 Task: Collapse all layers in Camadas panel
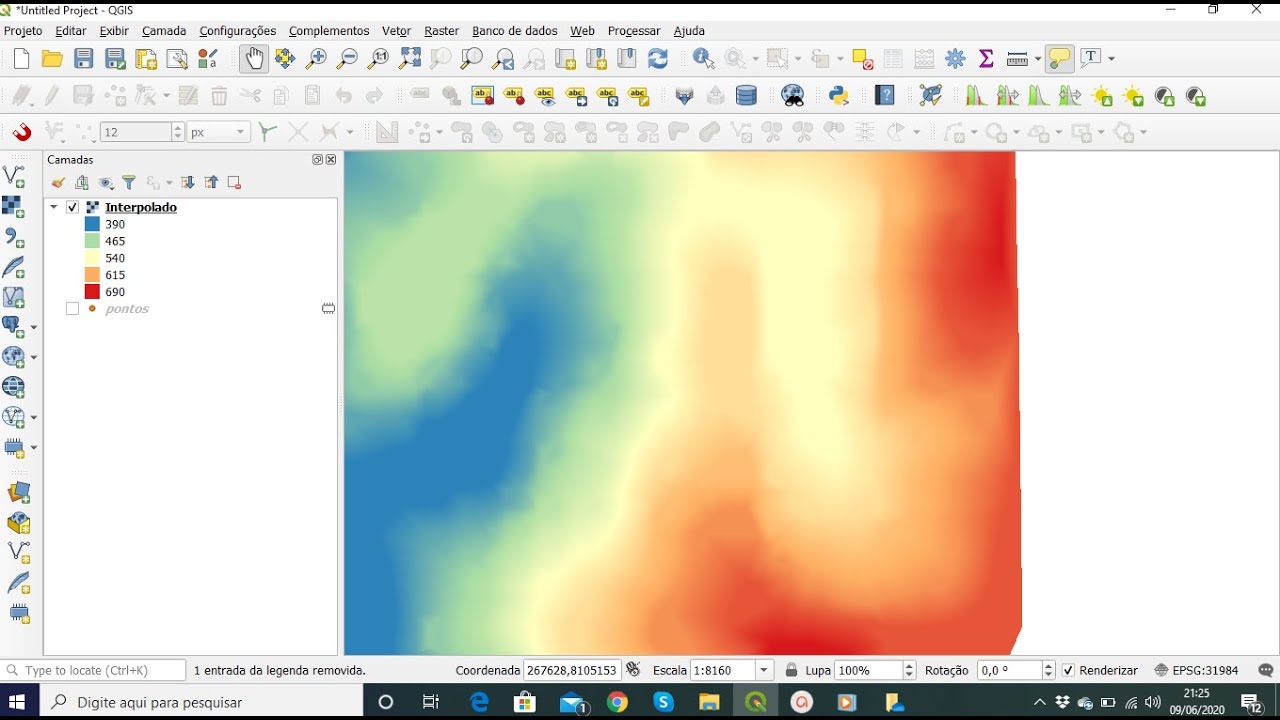click(211, 182)
